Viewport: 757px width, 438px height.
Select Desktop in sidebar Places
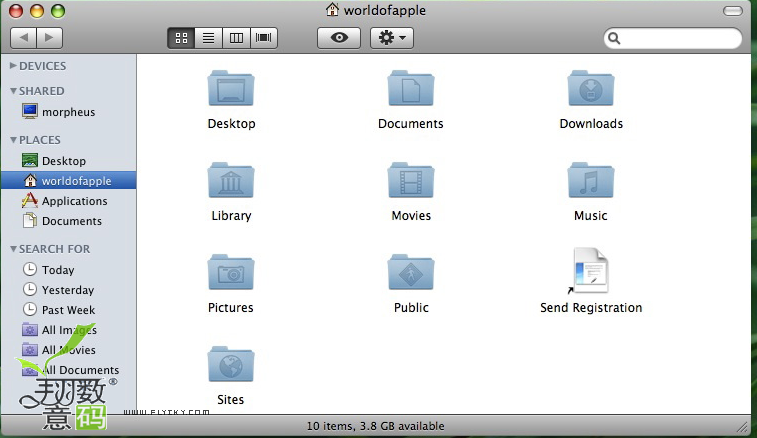tap(68, 161)
